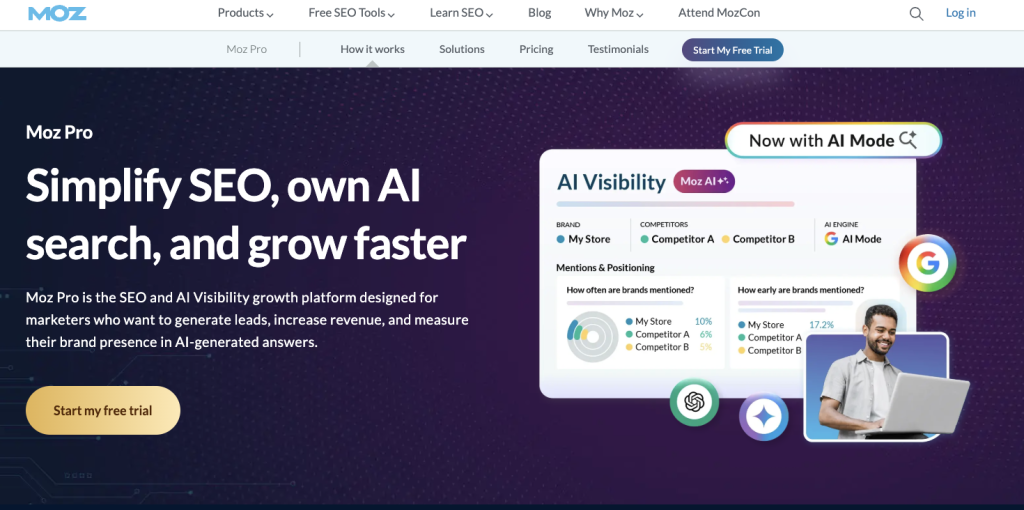Image resolution: width=1024 pixels, height=510 pixels.
Task: Click the Moz logo in header
Action: point(57,13)
